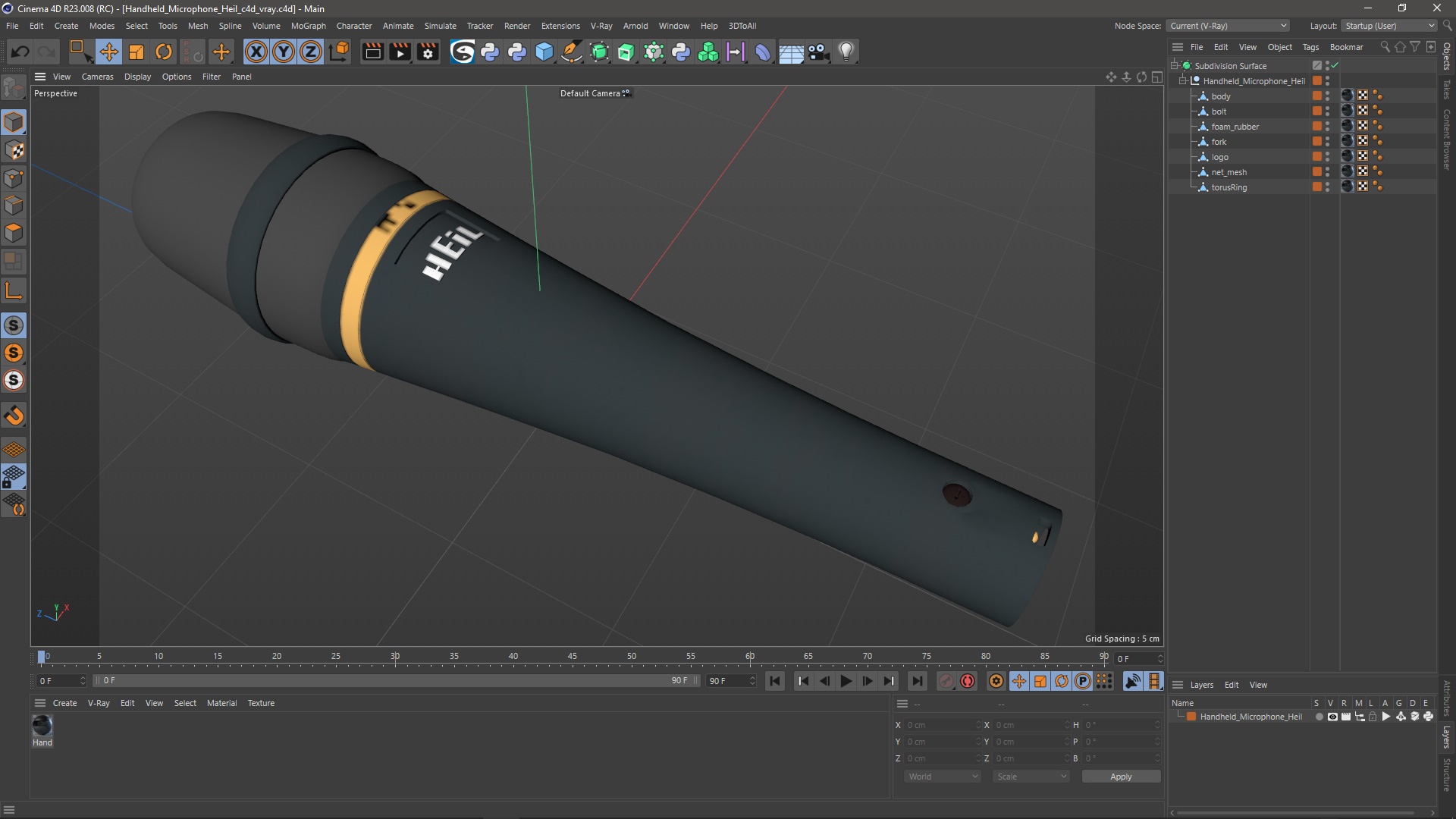Image resolution: width=1456 pixels, height=819 pixels.
Task: Activate the Rotate tool
Action: tap(164, 52)
